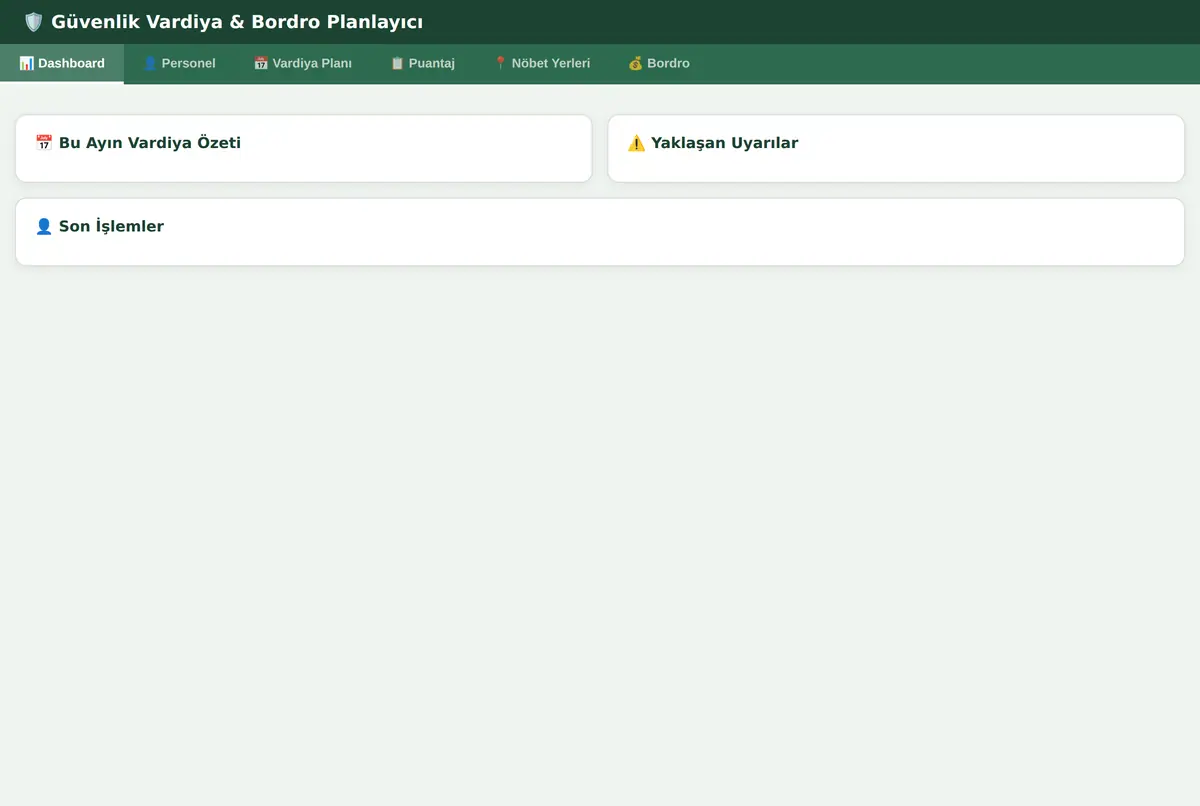The width and height of the screenshot is (1200, 806).
Task: Go to the Vardiya Planı tab
Action: click(303, 63)
